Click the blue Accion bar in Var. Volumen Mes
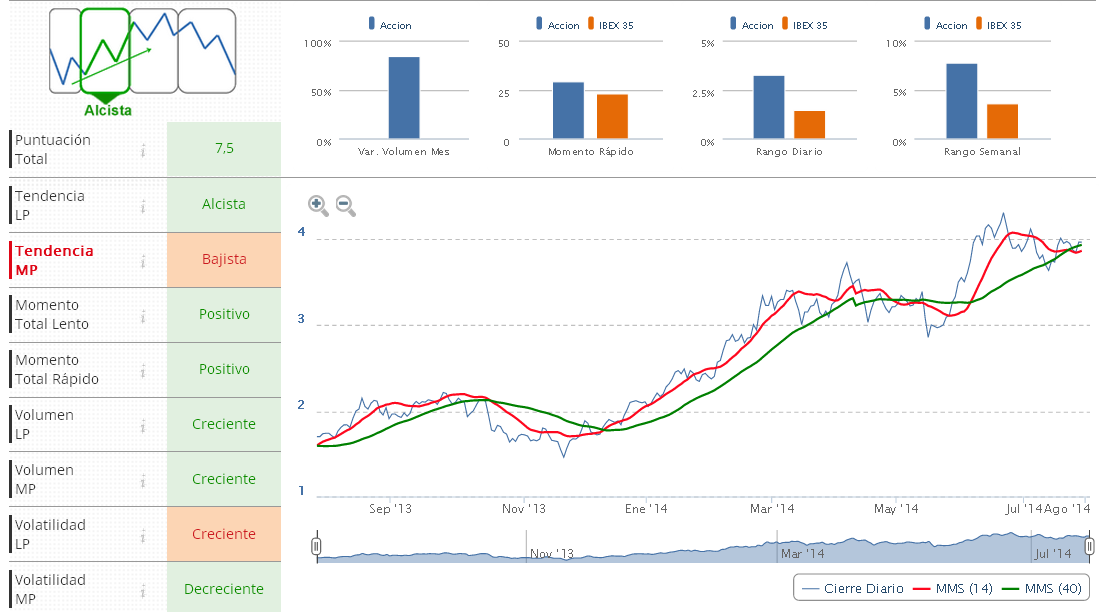 404,98
